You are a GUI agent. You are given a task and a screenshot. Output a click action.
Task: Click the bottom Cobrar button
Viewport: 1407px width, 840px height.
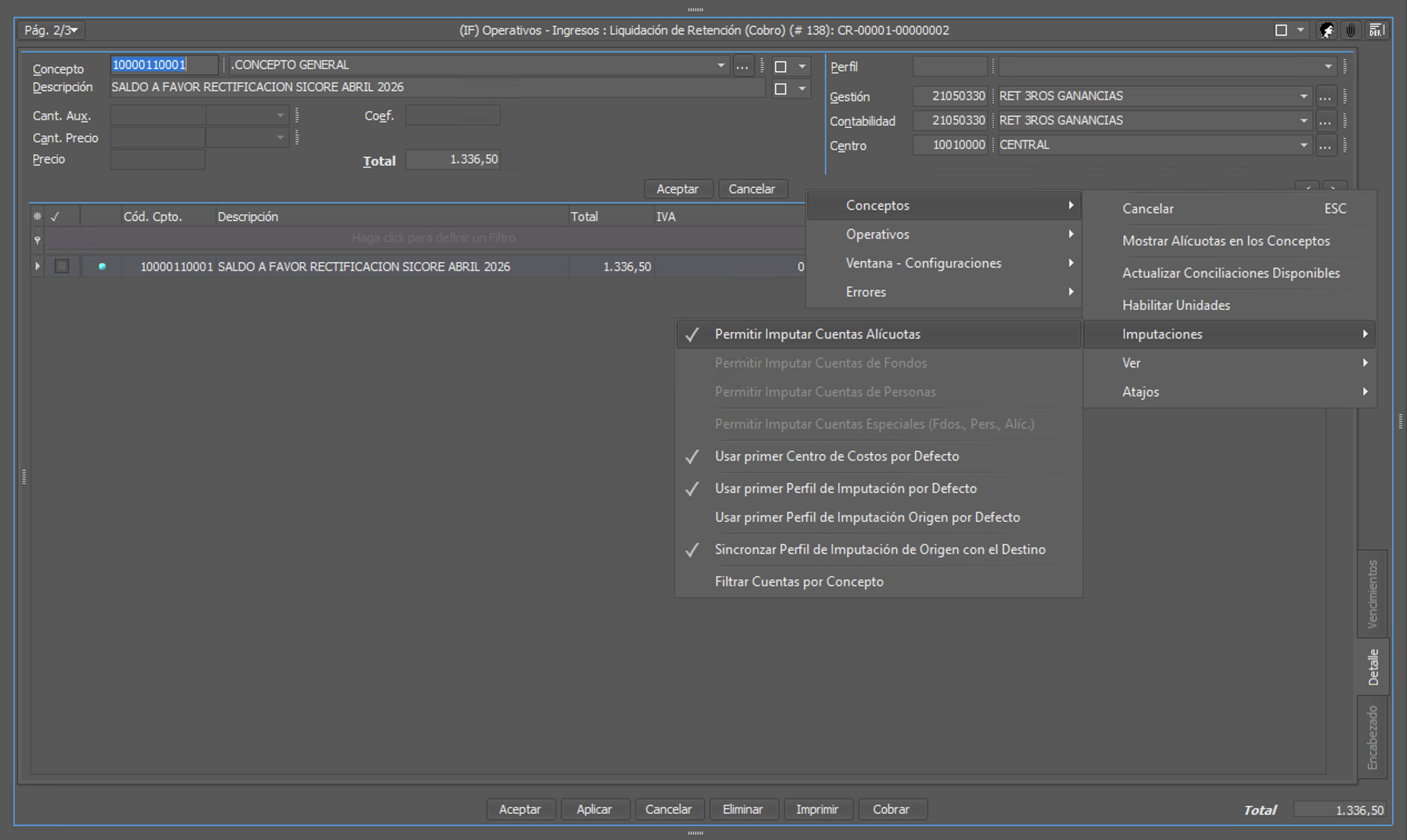pos(892,809)
